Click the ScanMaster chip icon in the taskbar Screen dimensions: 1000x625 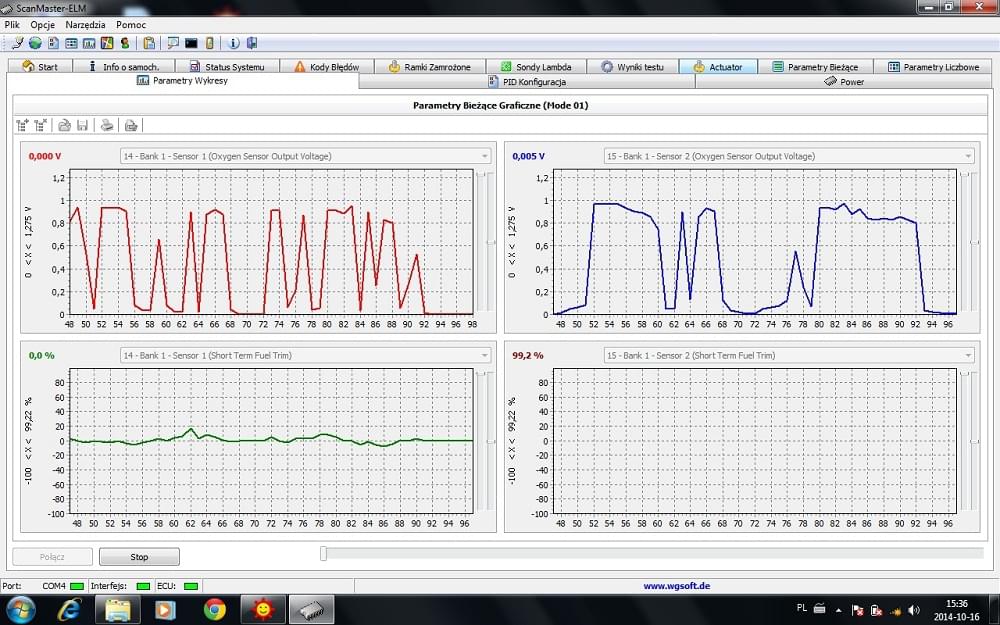coord(312,610)
